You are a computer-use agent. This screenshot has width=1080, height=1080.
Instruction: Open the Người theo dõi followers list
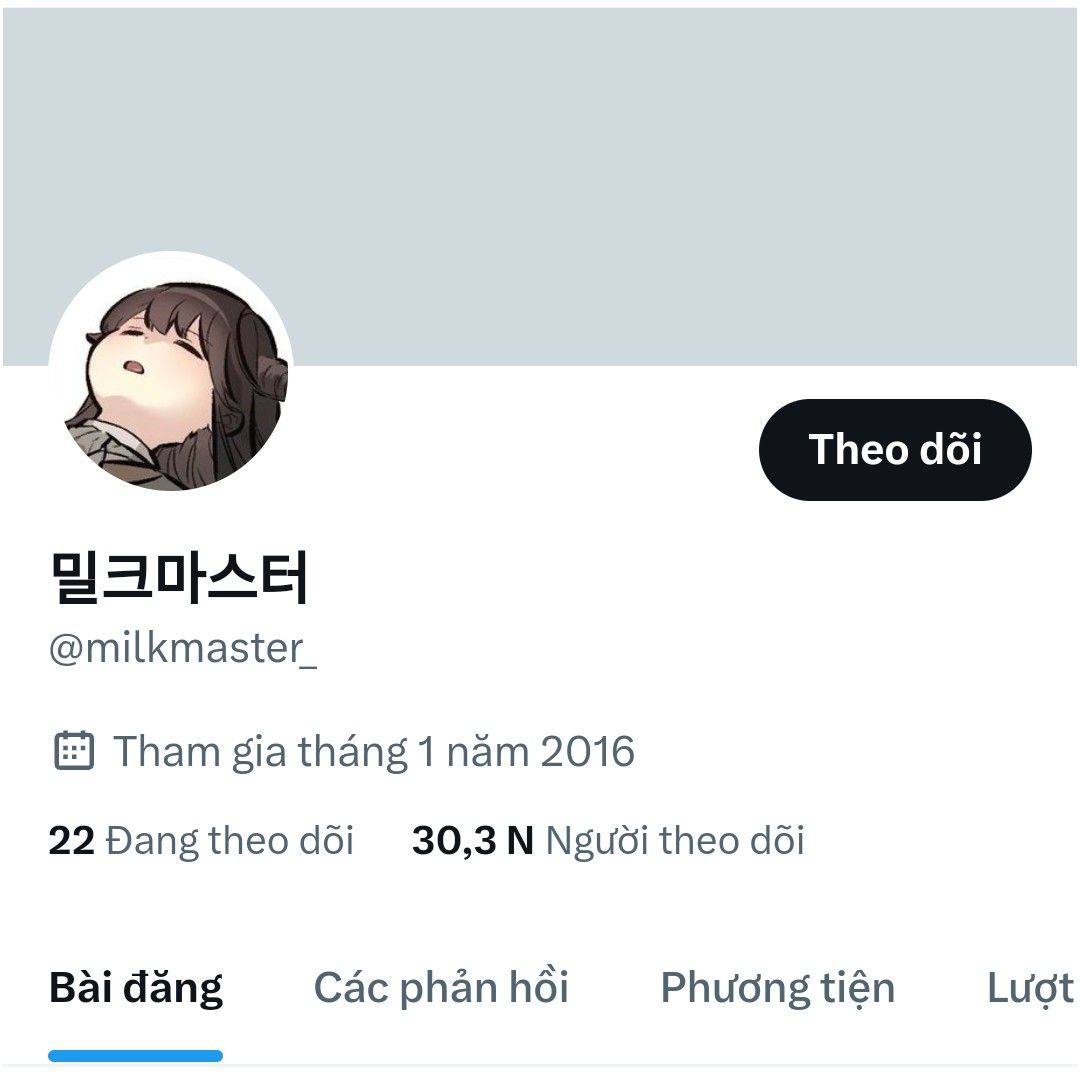(608, 840)
